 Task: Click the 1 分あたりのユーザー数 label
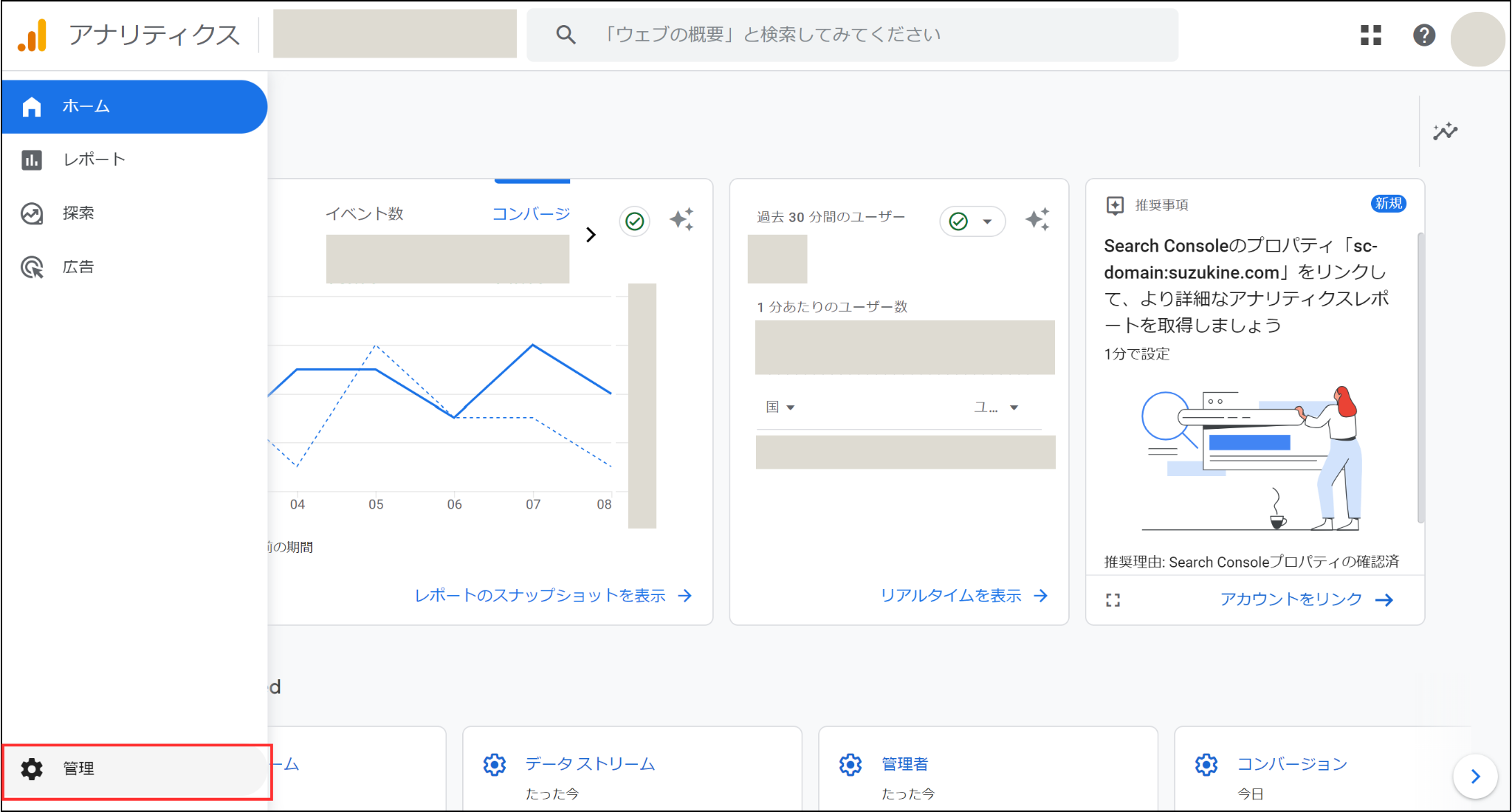832,307
